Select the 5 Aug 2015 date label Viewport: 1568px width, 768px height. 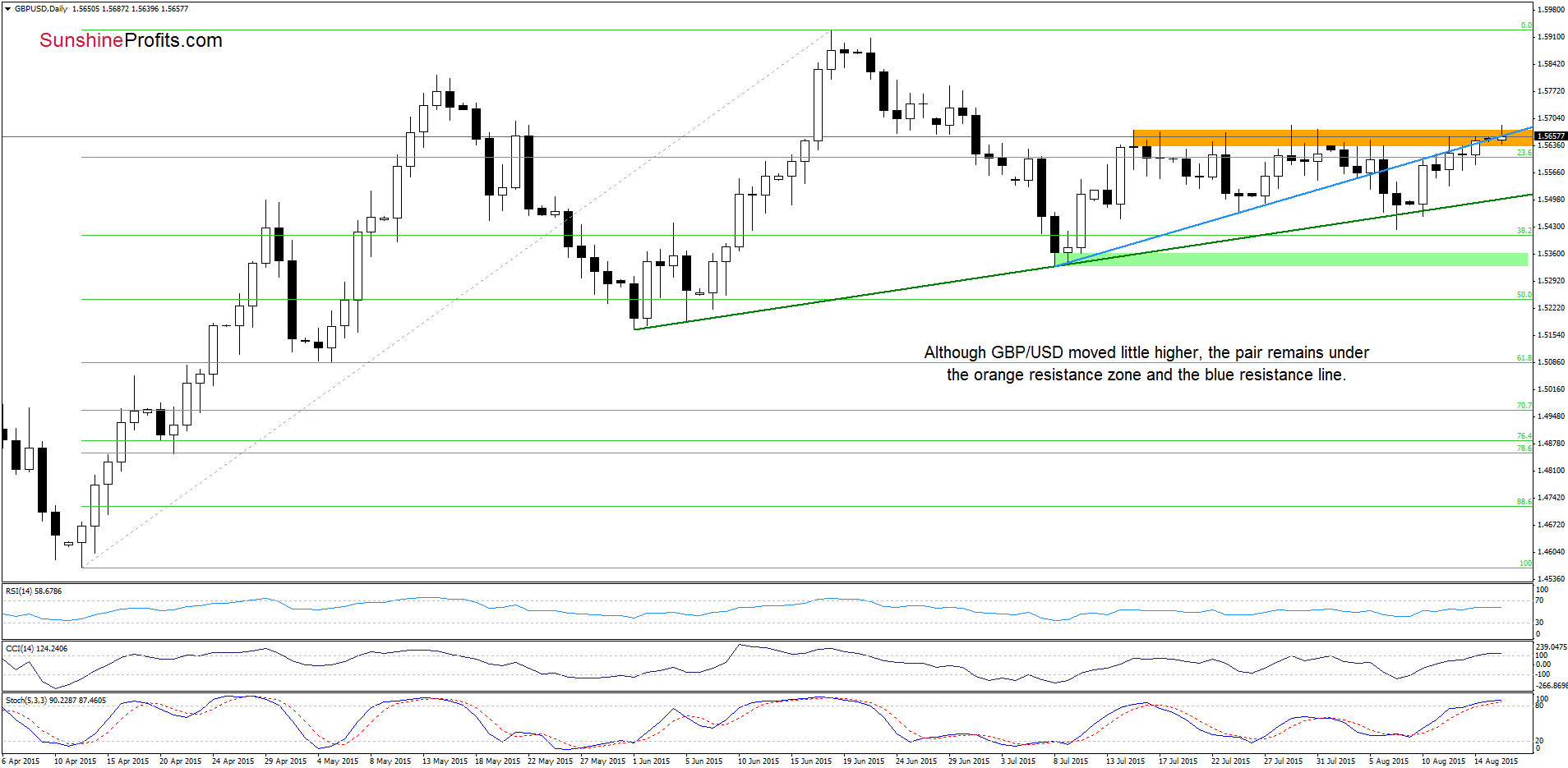click(1389, 761)
